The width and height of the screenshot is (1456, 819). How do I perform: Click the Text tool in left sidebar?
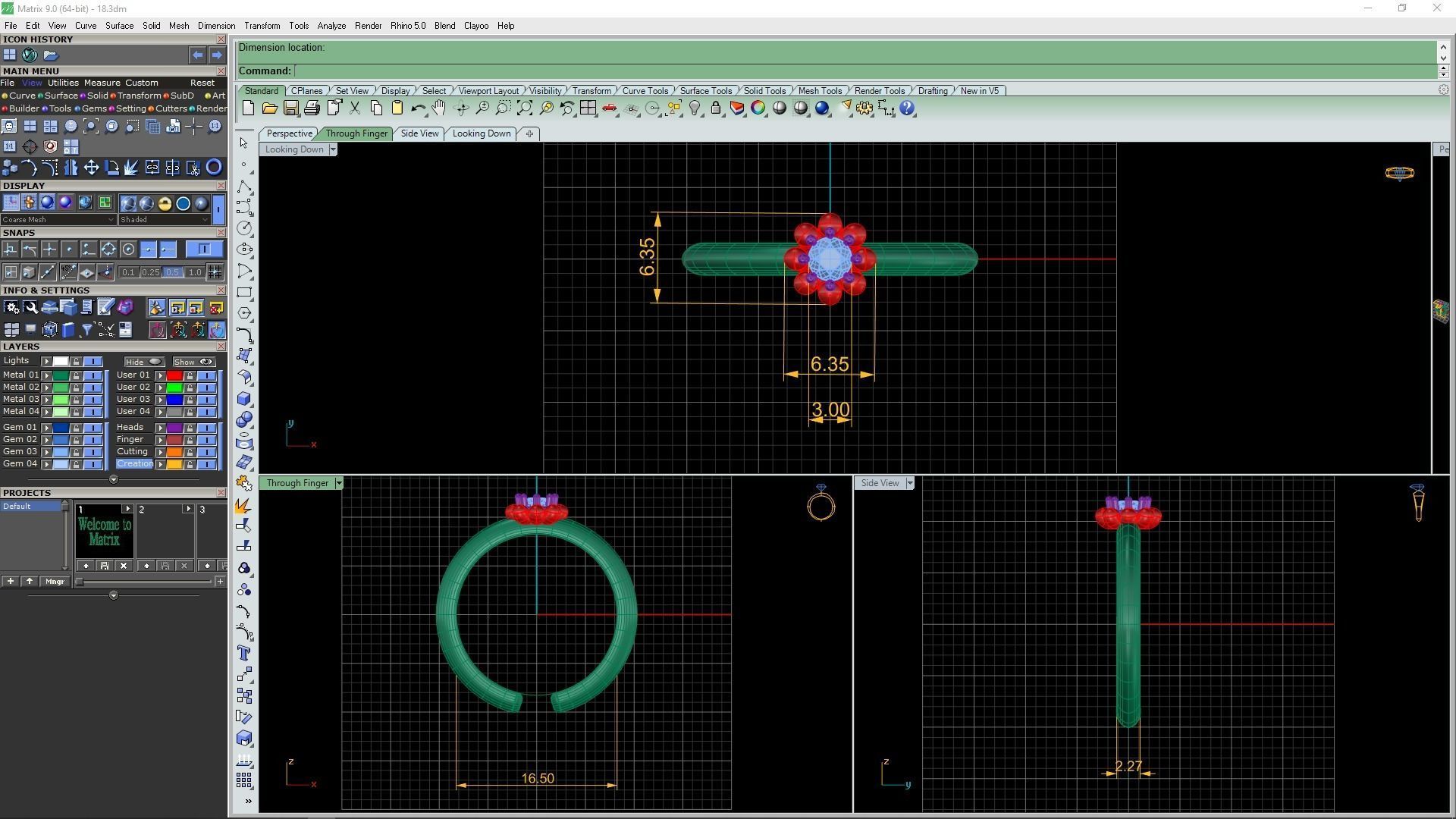coord(244,654)
